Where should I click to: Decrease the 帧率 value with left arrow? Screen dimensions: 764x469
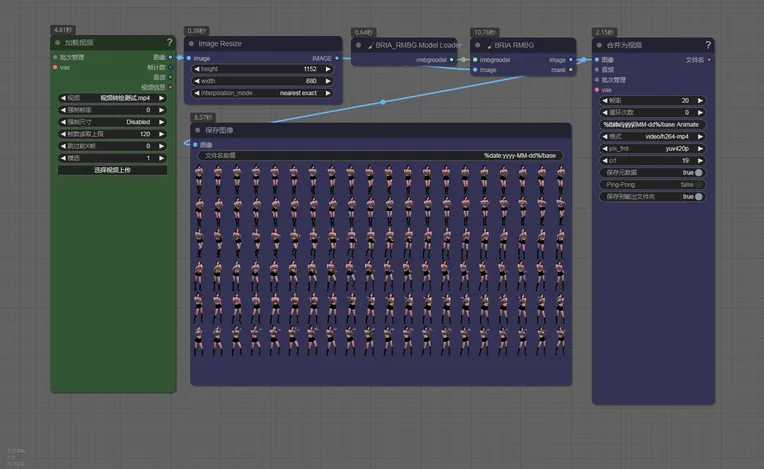[603, 100]
